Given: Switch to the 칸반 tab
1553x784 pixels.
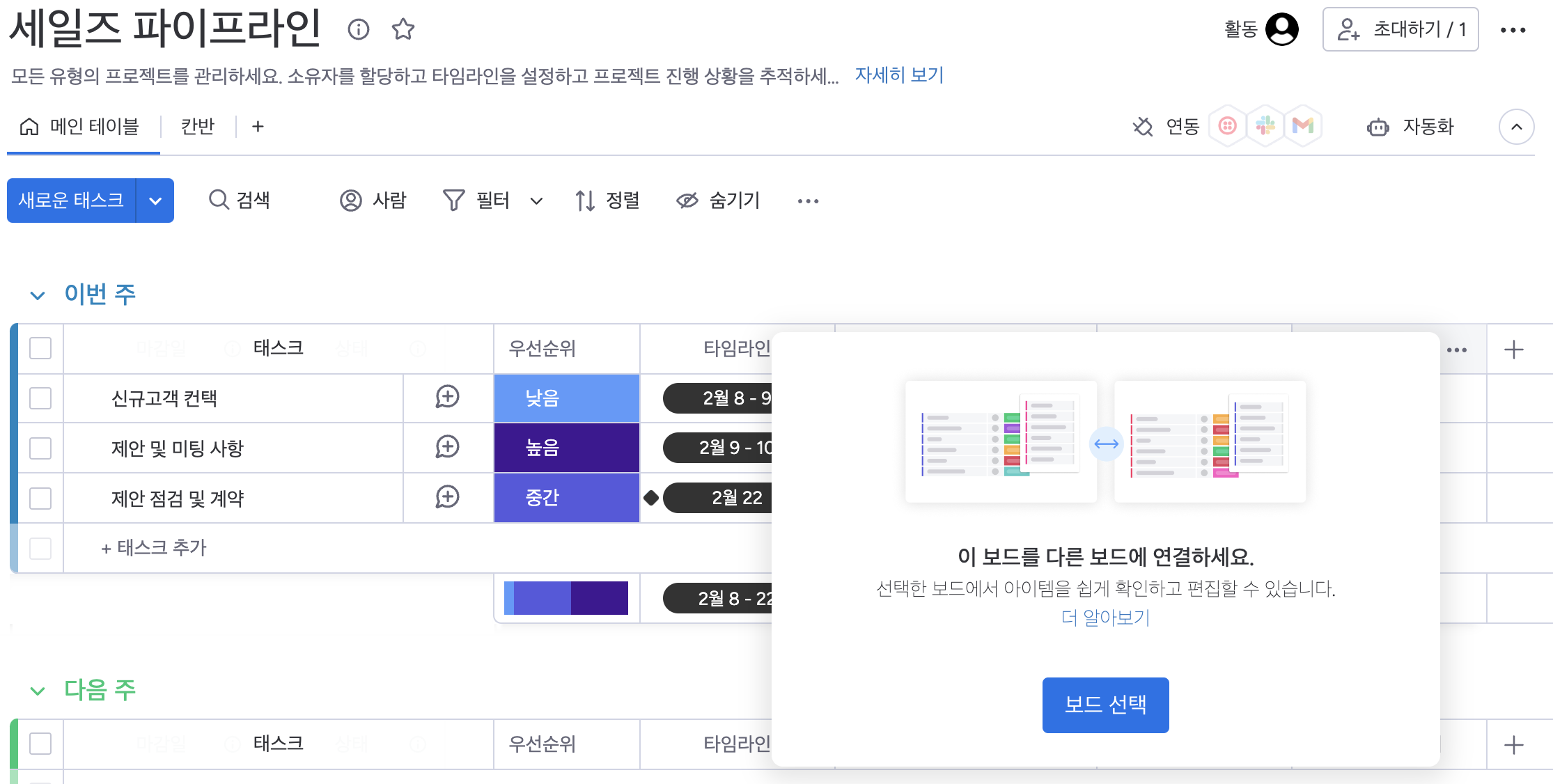Looking at the screenshot, I should pyautogui.click(x=198, y=126).
